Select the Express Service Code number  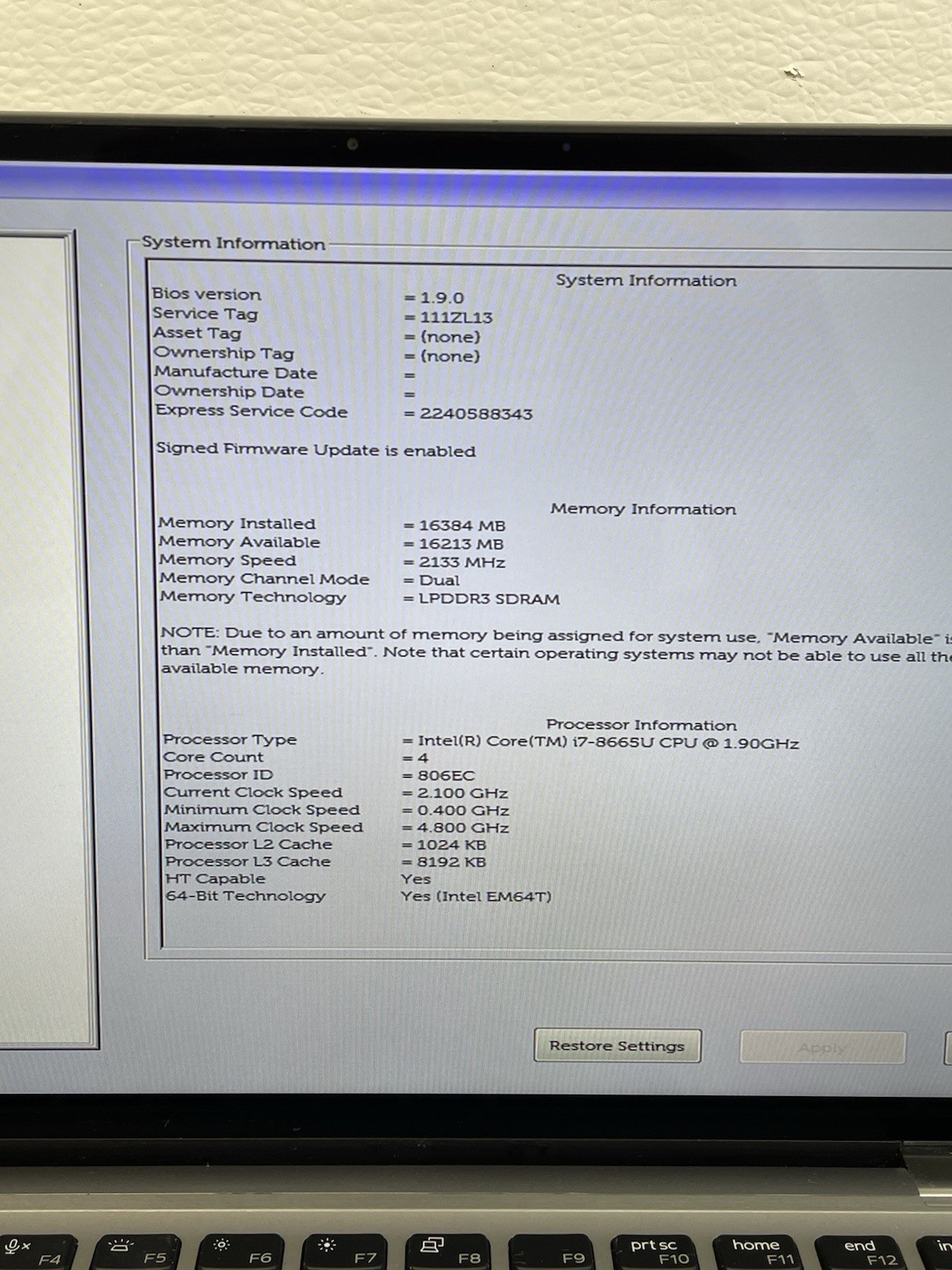click(x=476, y=414)
